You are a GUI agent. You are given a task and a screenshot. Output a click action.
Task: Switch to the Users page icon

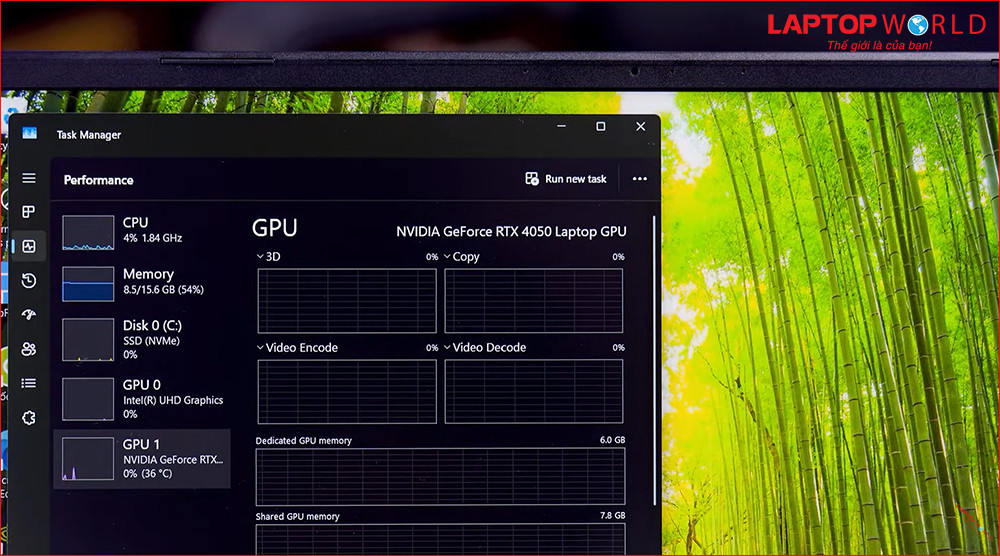click(x=29, y=349)
